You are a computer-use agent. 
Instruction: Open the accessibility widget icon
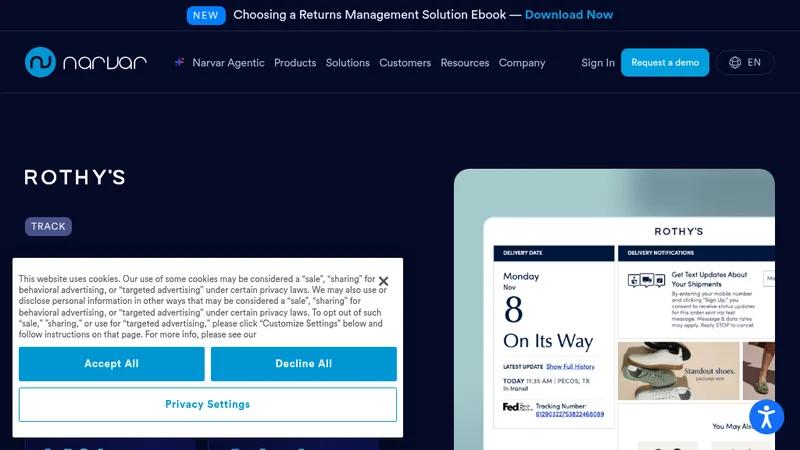766,417
